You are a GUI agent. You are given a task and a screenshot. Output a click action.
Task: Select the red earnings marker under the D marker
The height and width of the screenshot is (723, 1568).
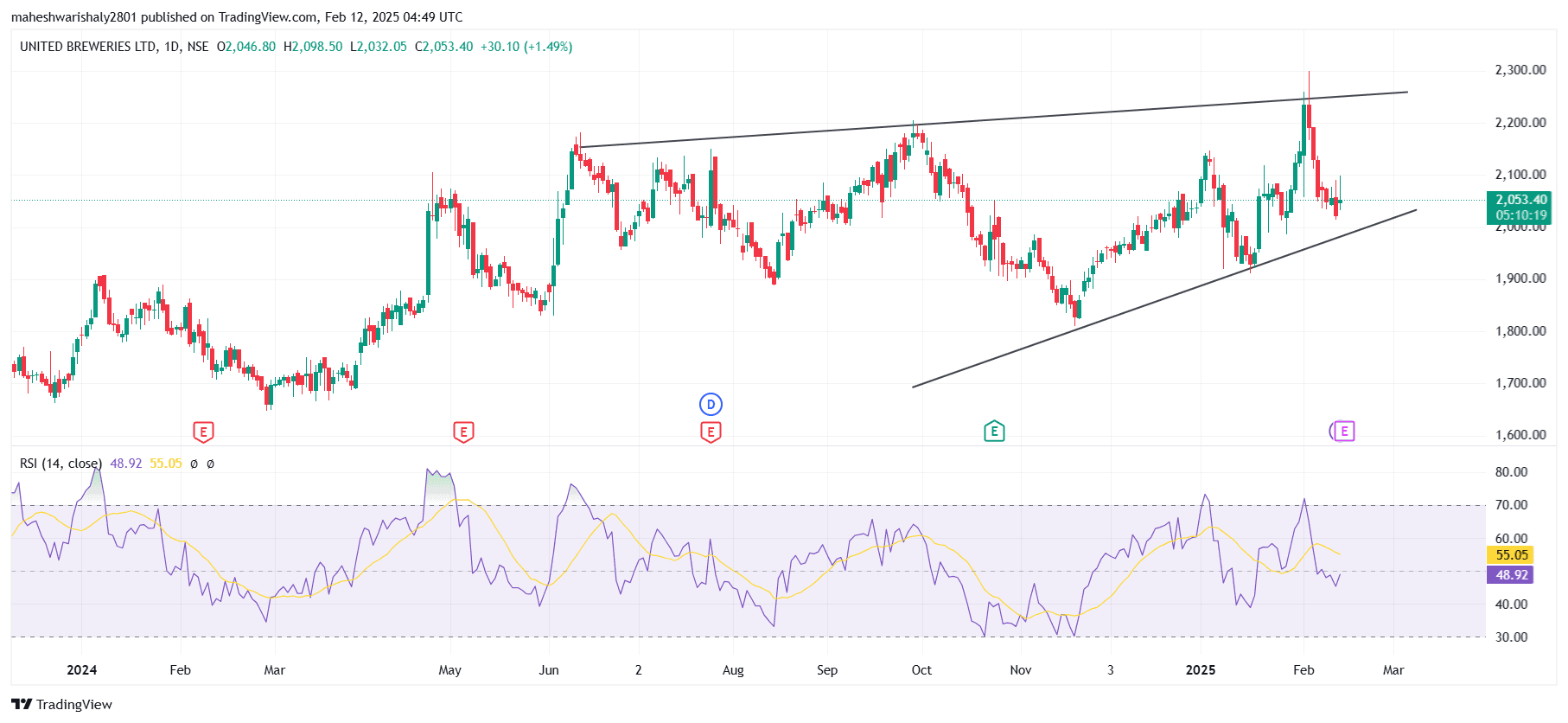pos(711,432)
